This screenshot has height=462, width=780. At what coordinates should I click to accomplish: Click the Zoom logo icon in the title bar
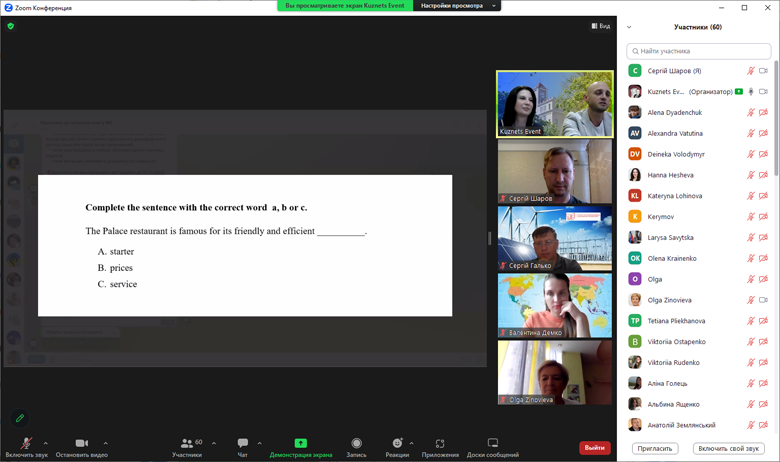tap(8, 7)
